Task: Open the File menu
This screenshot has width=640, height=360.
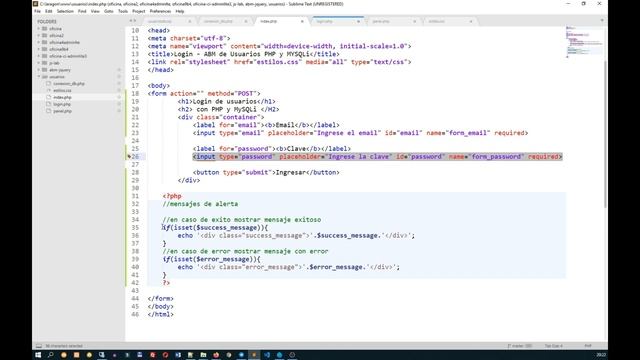Action: (38, 11)
